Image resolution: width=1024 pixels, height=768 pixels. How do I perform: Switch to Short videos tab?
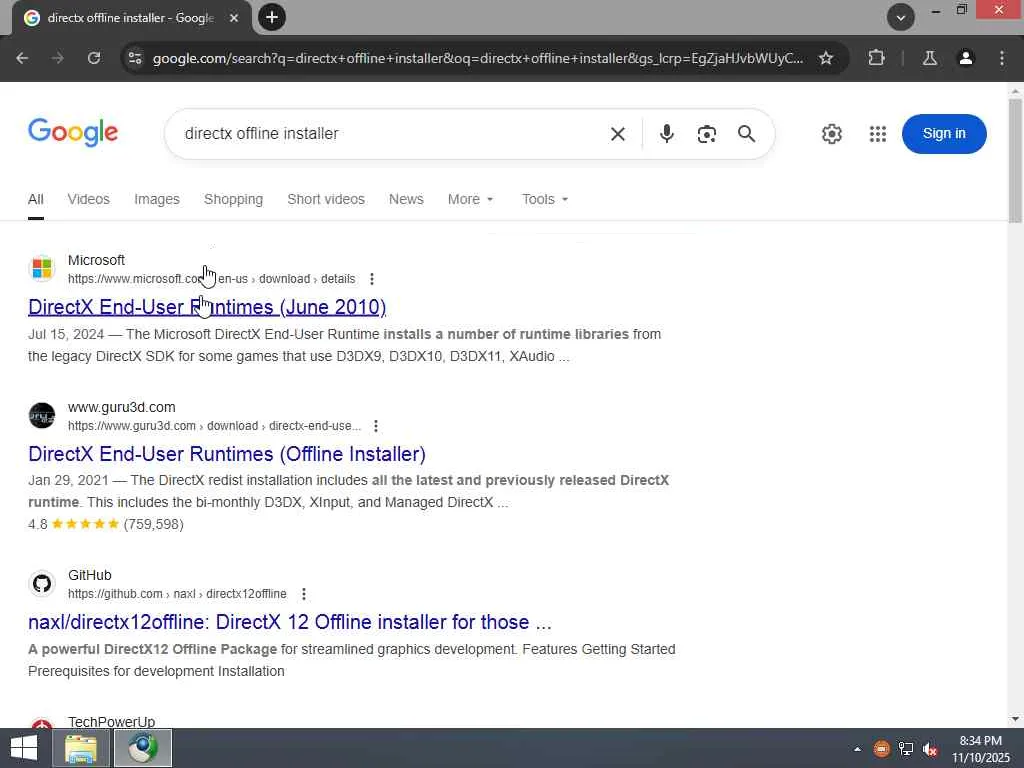pos(326,199)
